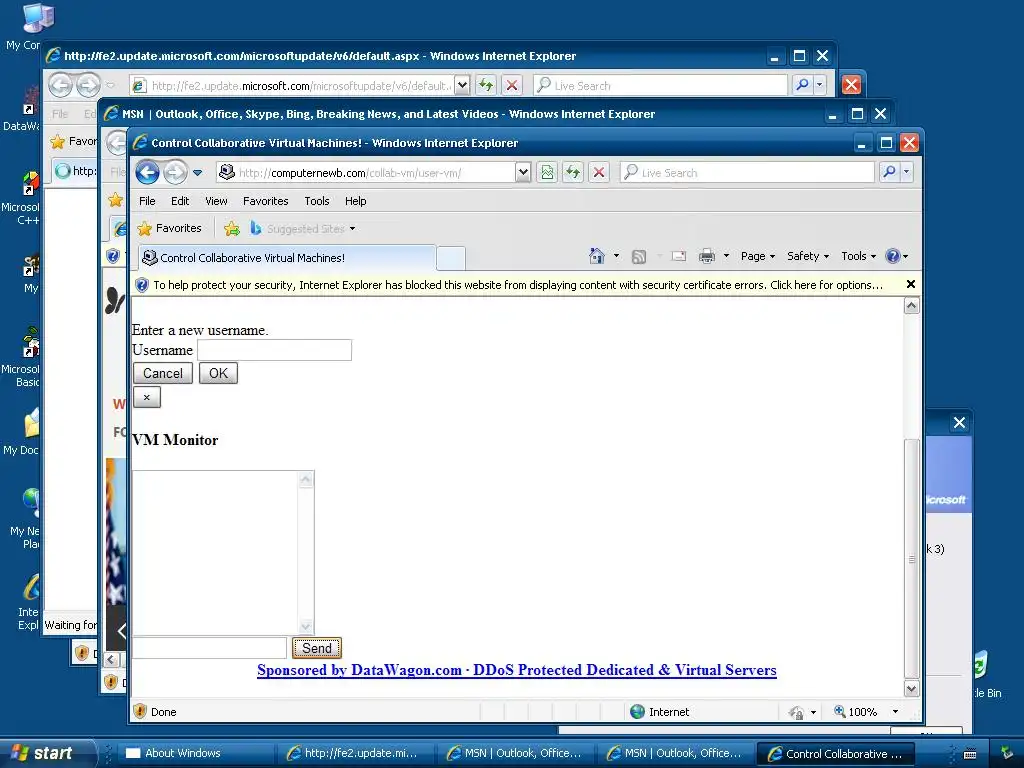Open Suggested Sites dropdown
This screenshot has height=768, width=1024.
point(303,229)
